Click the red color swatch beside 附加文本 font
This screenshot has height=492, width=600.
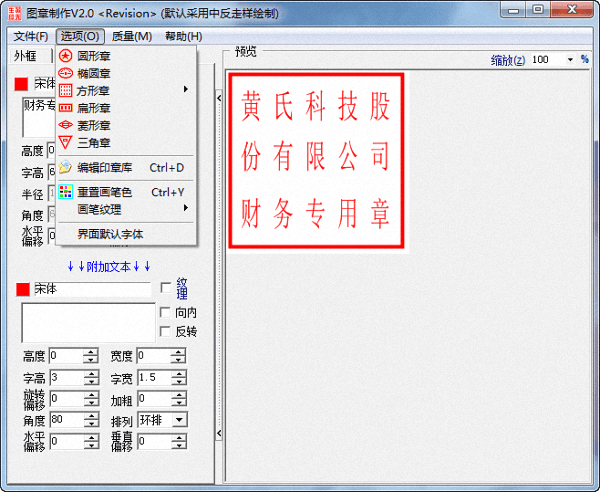pos(23,289)
